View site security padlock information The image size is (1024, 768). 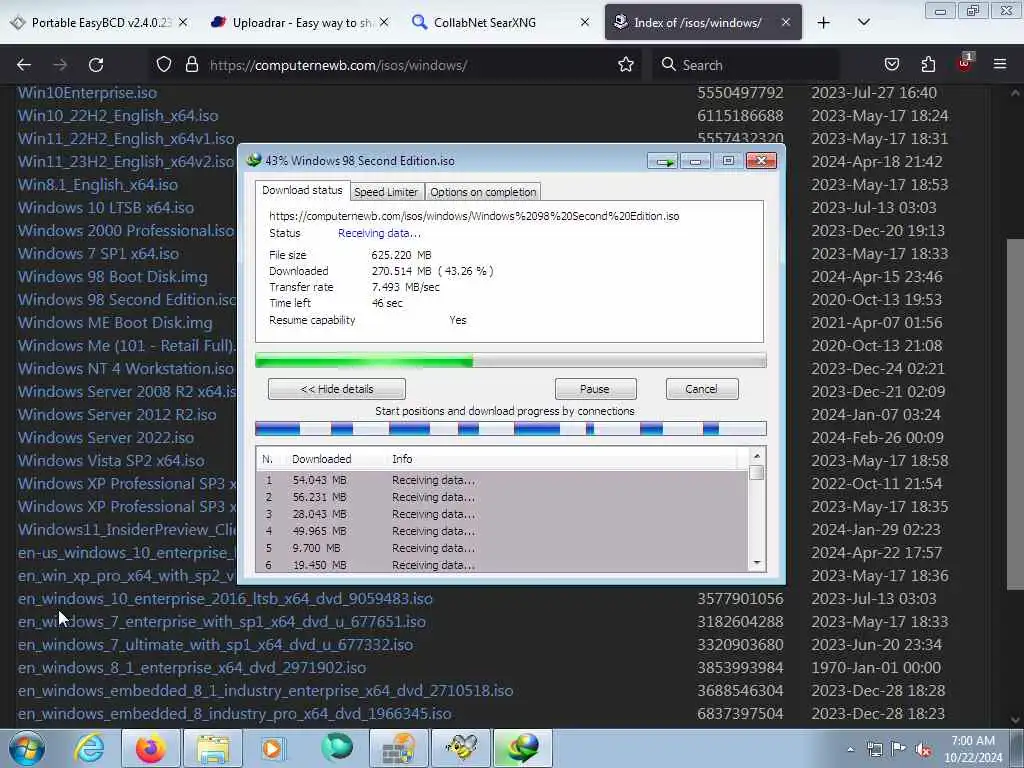click(191, 65)
